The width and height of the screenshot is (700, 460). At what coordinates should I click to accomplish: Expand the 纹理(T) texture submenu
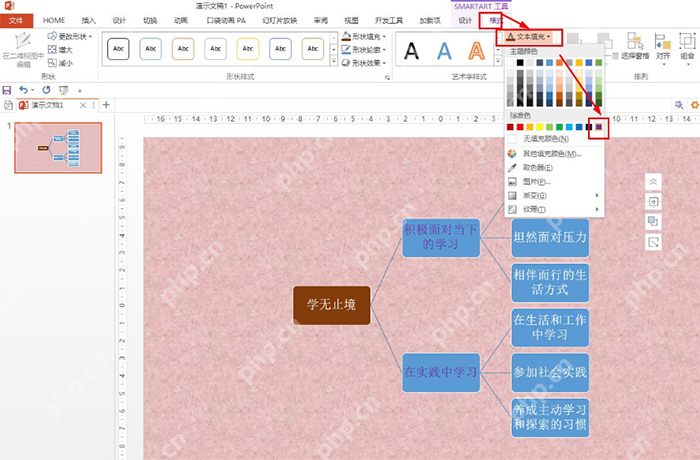(x=556, y=209)
